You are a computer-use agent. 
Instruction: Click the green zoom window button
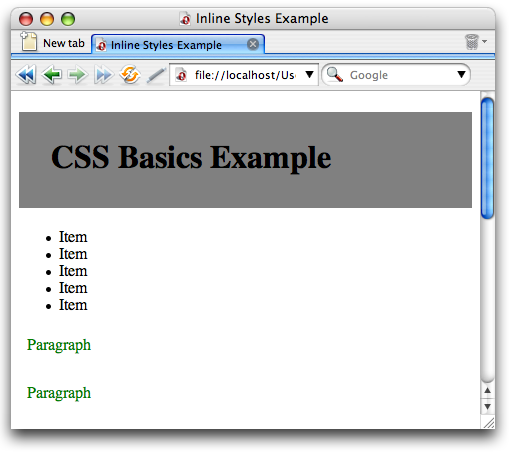coord(68,19)
